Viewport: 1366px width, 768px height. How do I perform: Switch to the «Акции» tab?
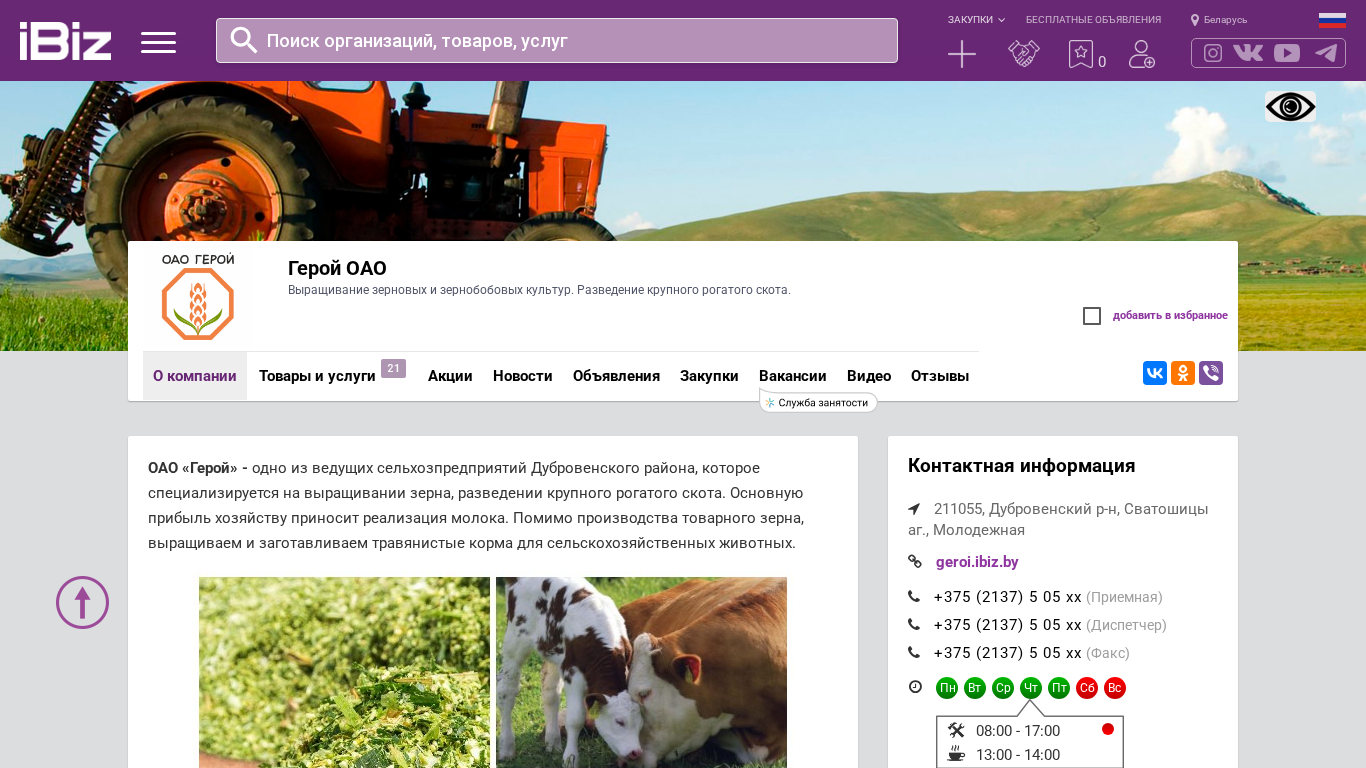(450, 376)
